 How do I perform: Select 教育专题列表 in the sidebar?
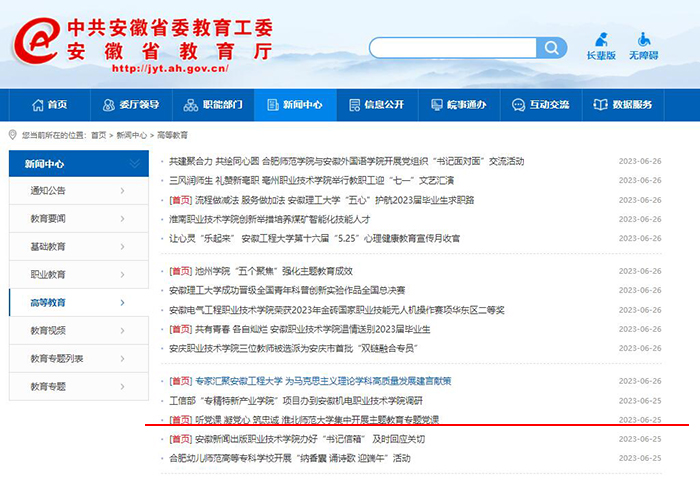pos(56,358)
